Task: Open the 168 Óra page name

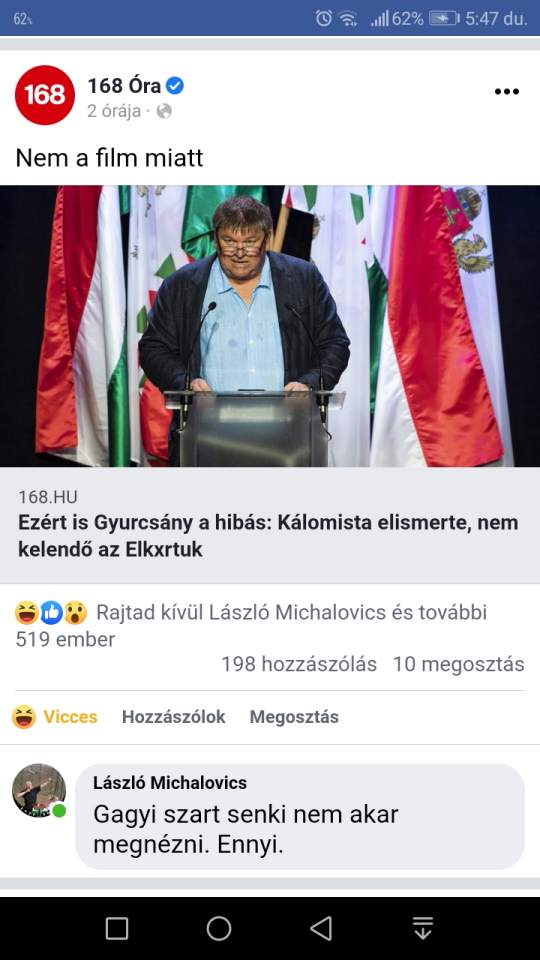Action: 125,86
